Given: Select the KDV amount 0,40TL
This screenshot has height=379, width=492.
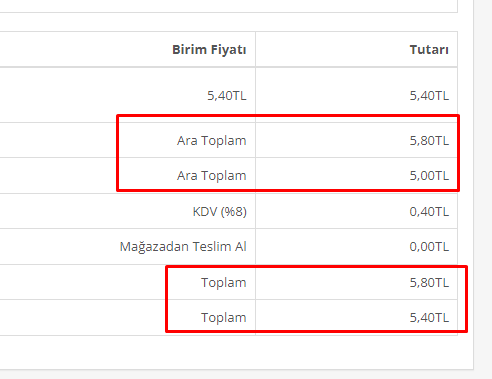Looking at the screenshot, I should point(429,212).
